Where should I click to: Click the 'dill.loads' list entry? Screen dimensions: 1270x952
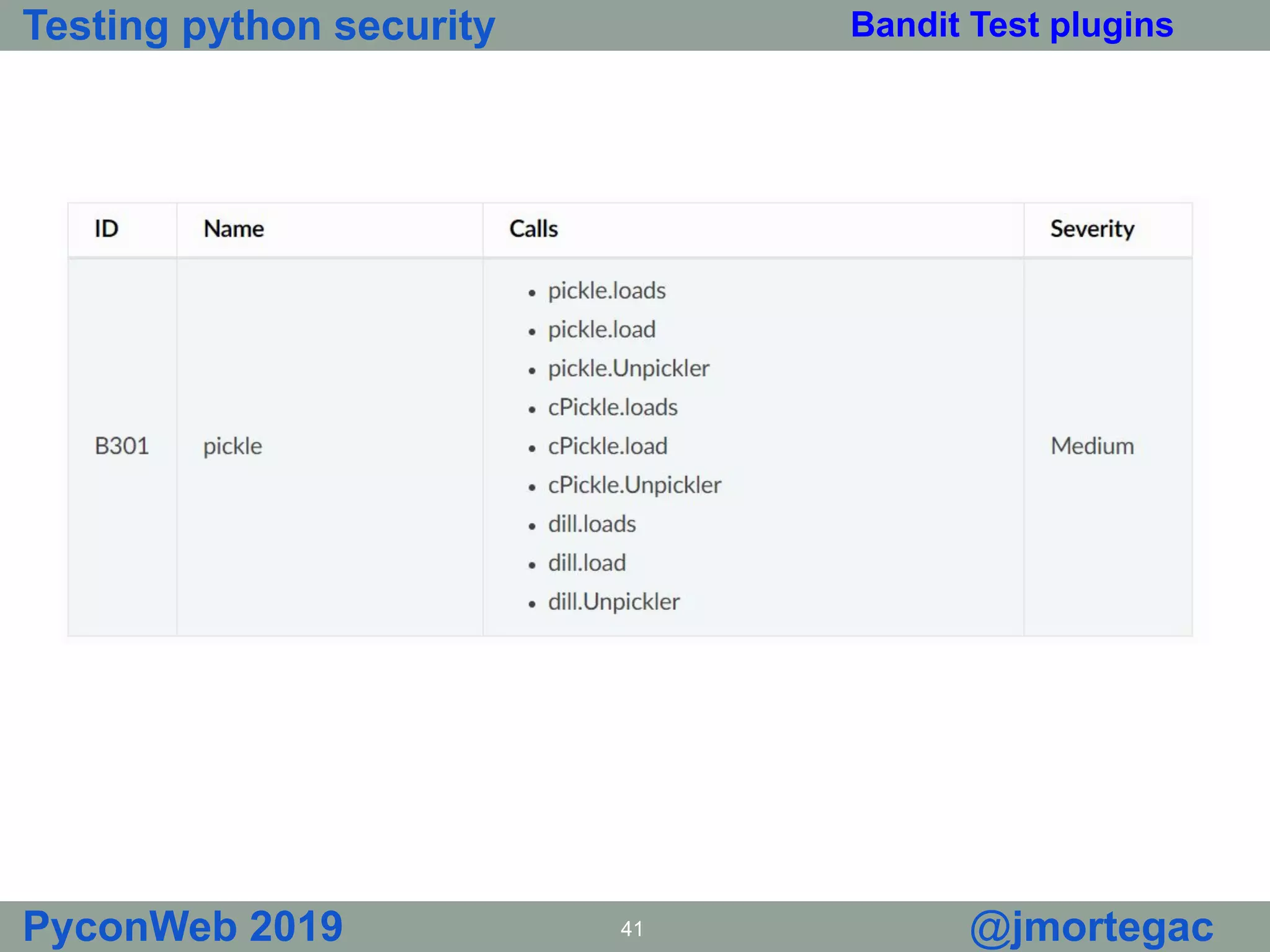pyautogui.click(x=592, y=524)
